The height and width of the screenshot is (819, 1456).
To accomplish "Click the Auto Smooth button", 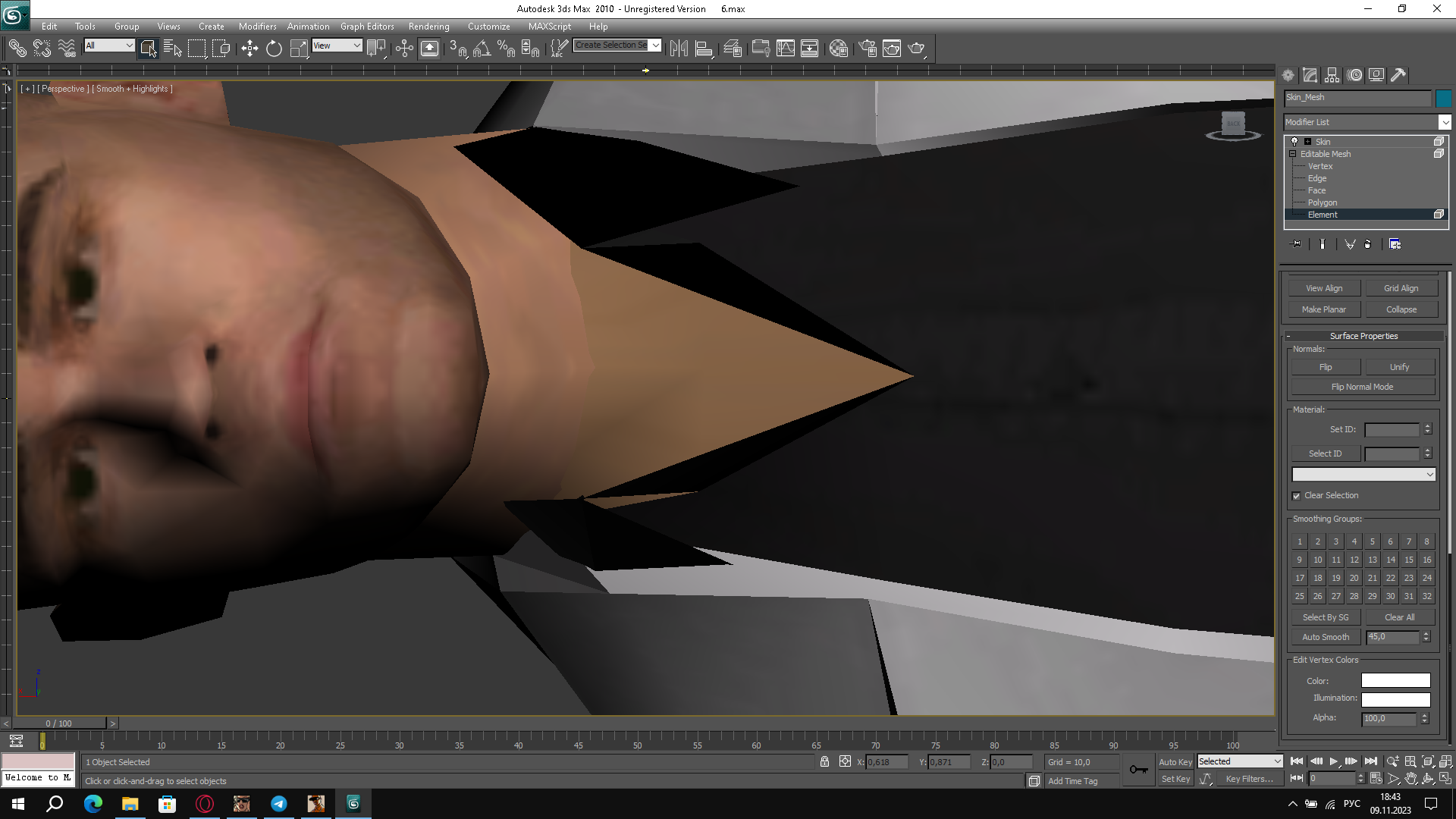I will 1325,637.
